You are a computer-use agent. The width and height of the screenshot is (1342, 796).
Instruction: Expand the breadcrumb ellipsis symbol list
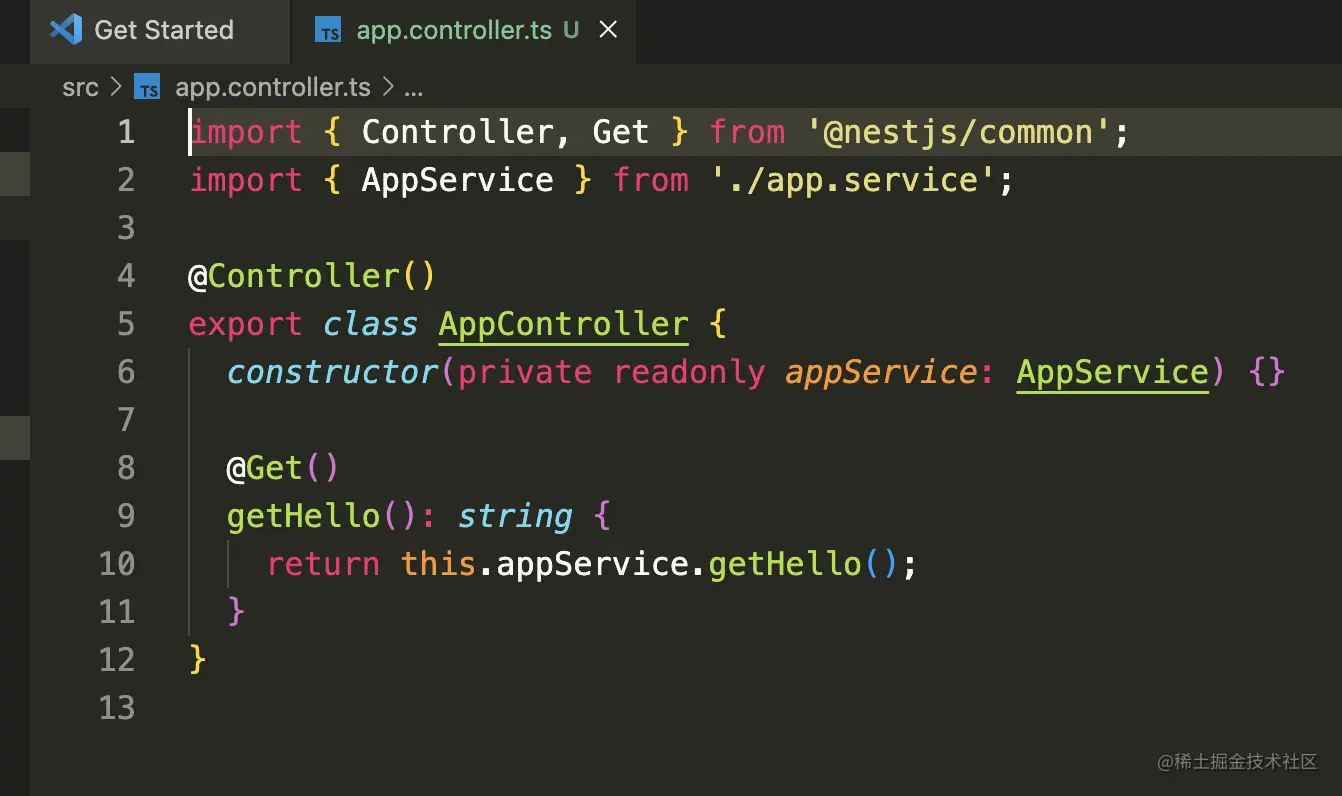point(413,88)
